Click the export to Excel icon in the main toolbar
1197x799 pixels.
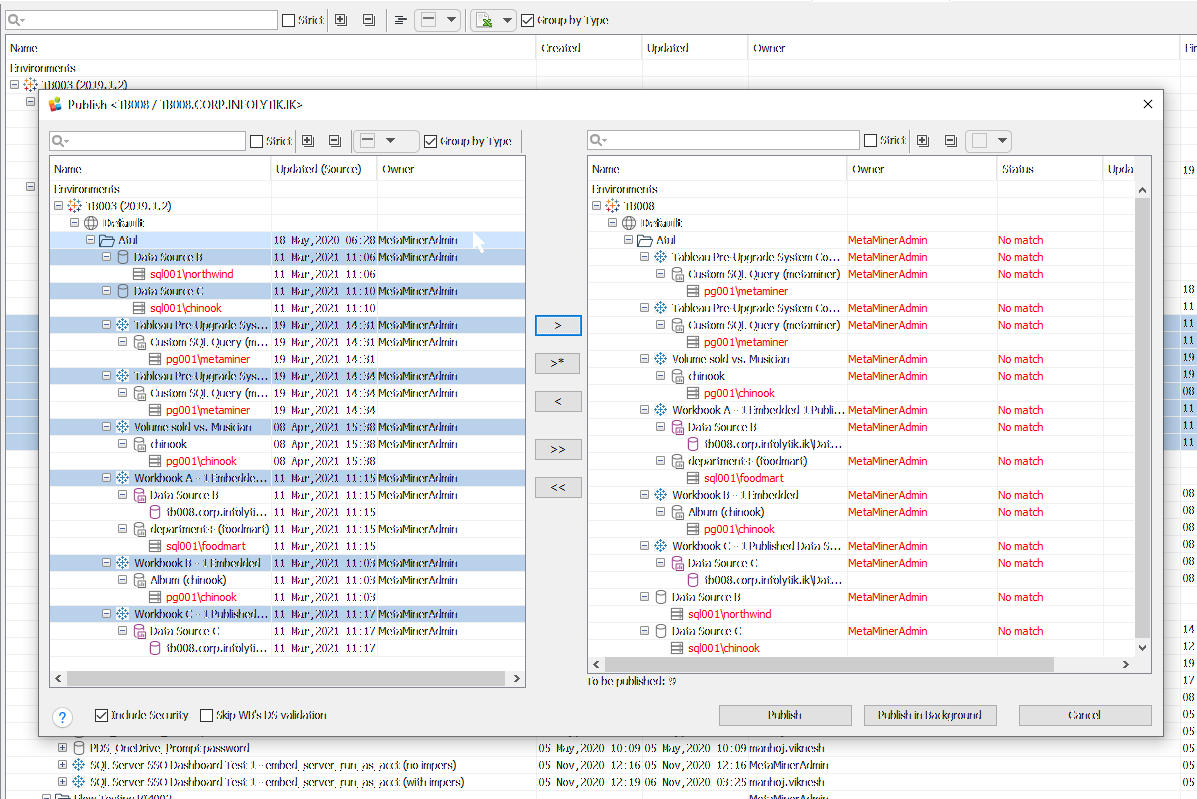click(x=485, y=21)
